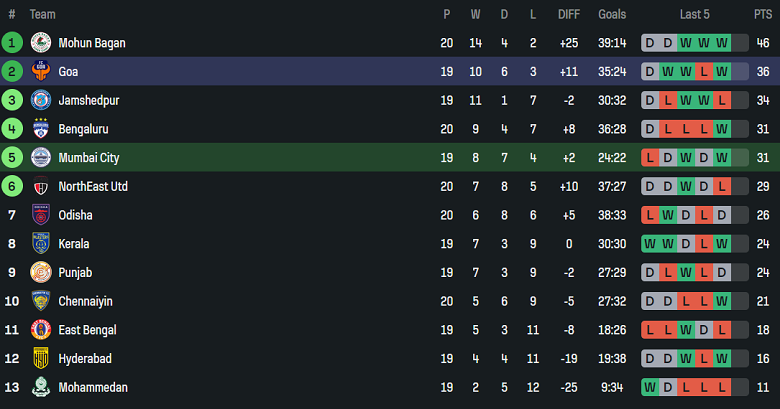Image resolution: width=780 pixels, height=409 pixels.
Task: Click the Jamshedpur club badge
Action: click(41, 100)
